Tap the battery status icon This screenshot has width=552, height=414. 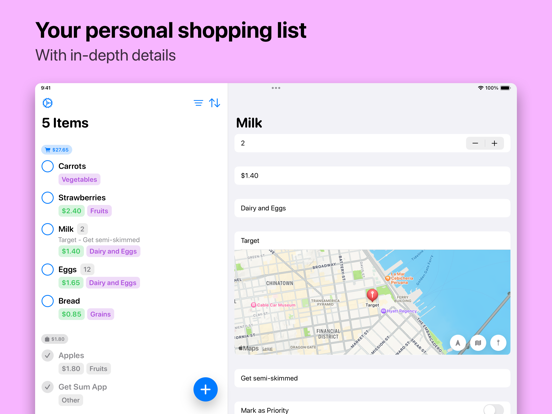(x=505, y=88)
